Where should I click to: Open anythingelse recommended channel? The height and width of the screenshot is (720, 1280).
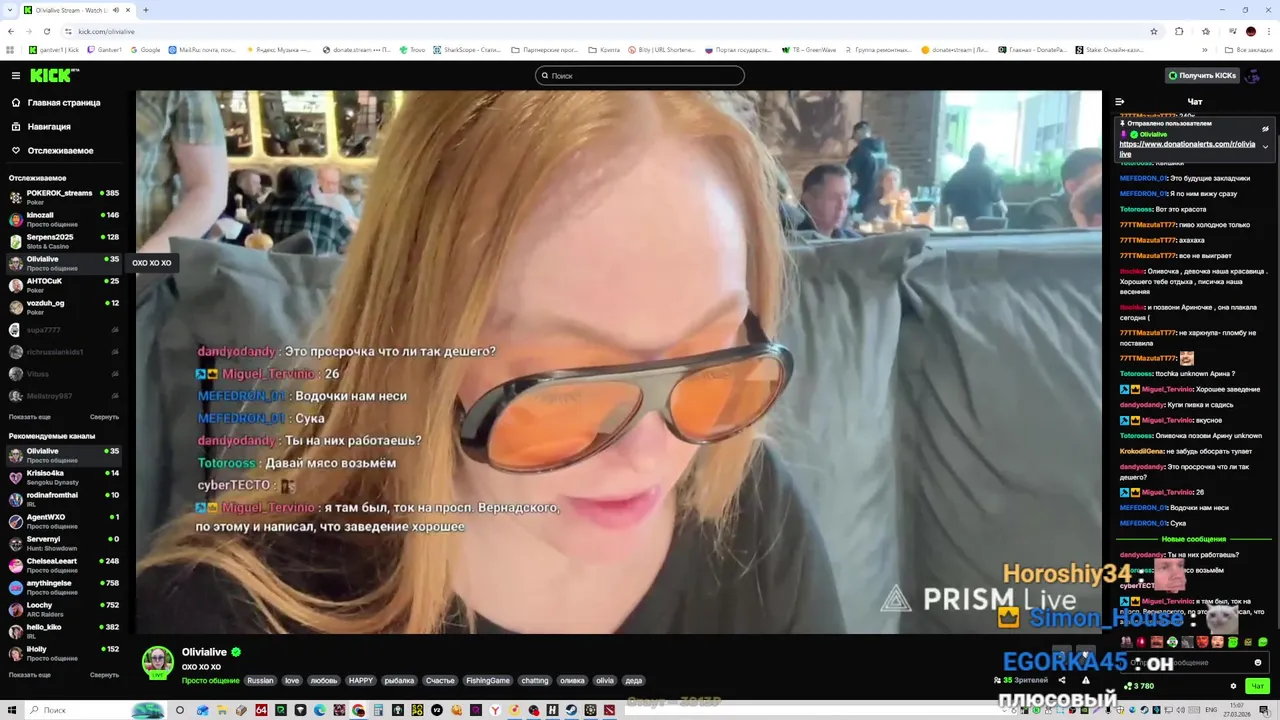[63, 587]
